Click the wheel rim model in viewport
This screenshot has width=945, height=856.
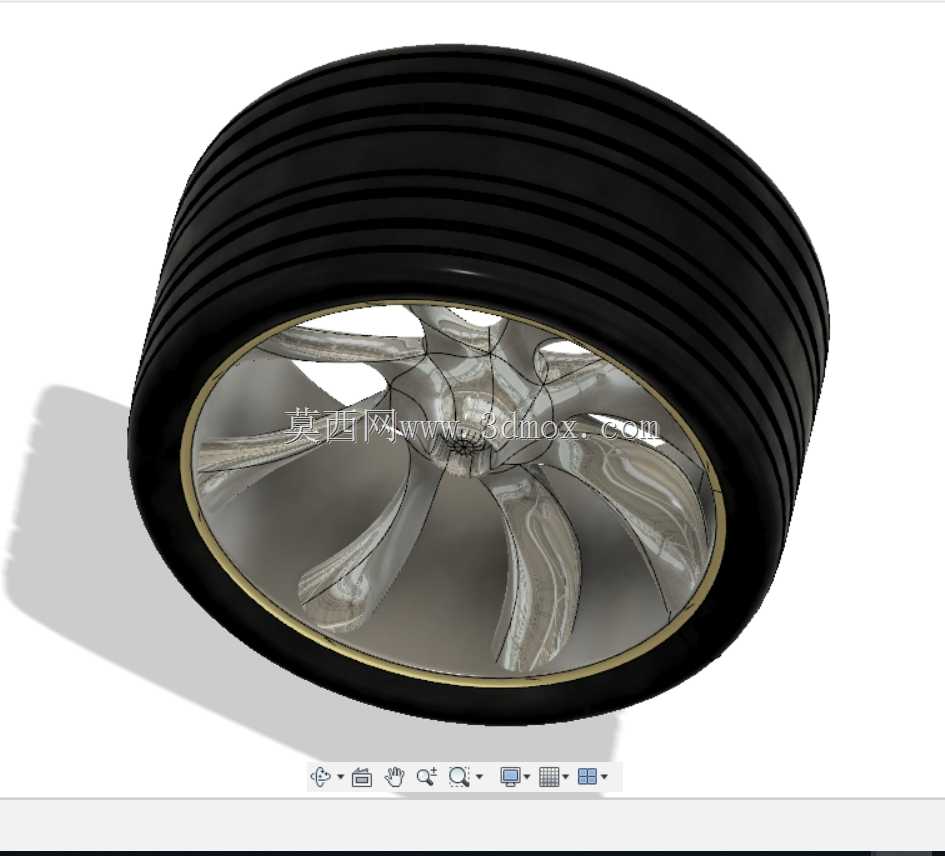tap(453, 493)
